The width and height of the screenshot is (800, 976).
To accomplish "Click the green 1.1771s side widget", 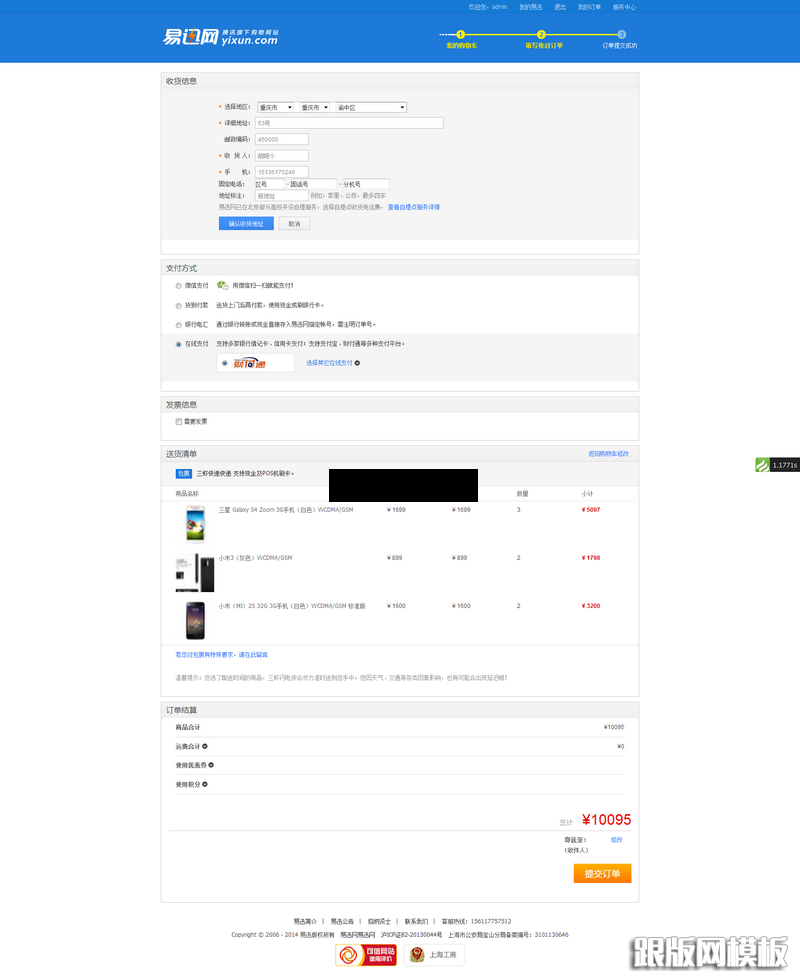I will click(x=777, y=465).
